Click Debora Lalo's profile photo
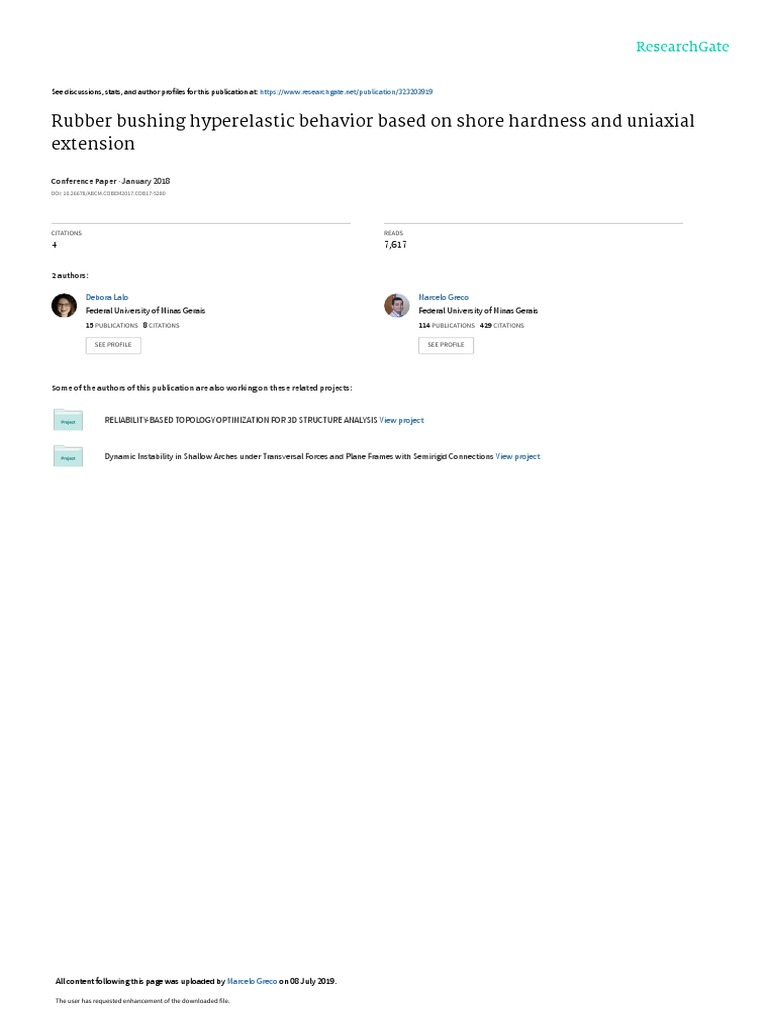 click(x=64, y=305)
